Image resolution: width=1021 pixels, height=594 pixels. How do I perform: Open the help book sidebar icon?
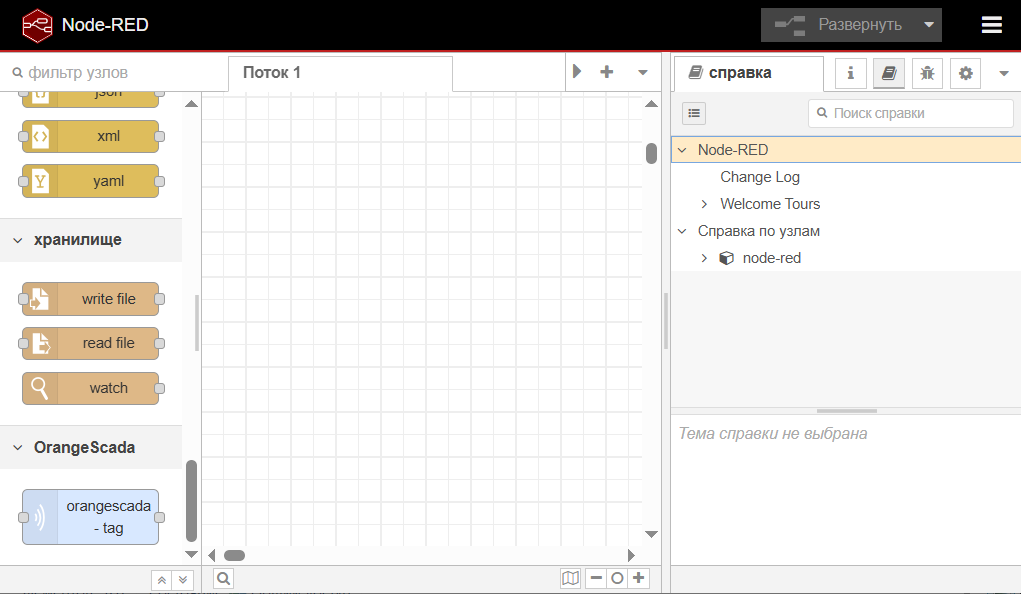click(889, 73)
